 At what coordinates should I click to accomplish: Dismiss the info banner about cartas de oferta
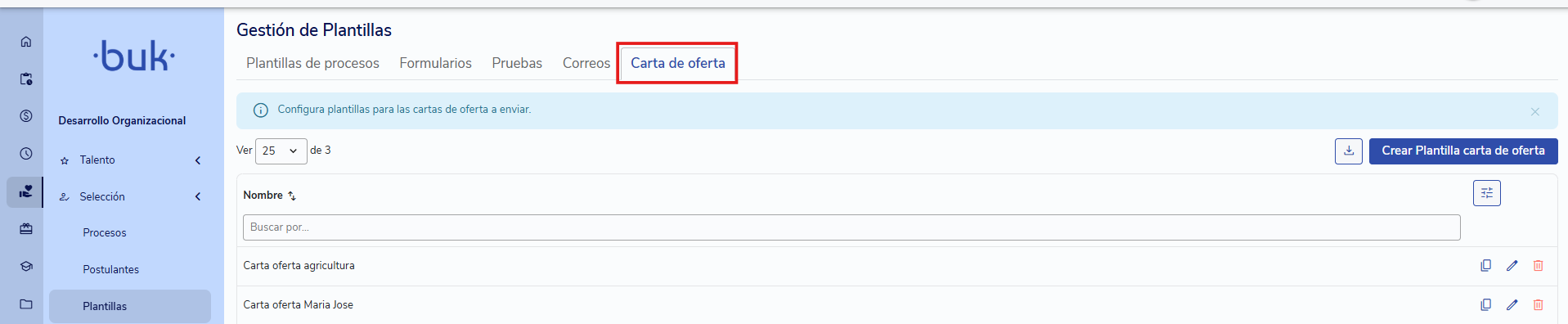(x=1535, y=111)
